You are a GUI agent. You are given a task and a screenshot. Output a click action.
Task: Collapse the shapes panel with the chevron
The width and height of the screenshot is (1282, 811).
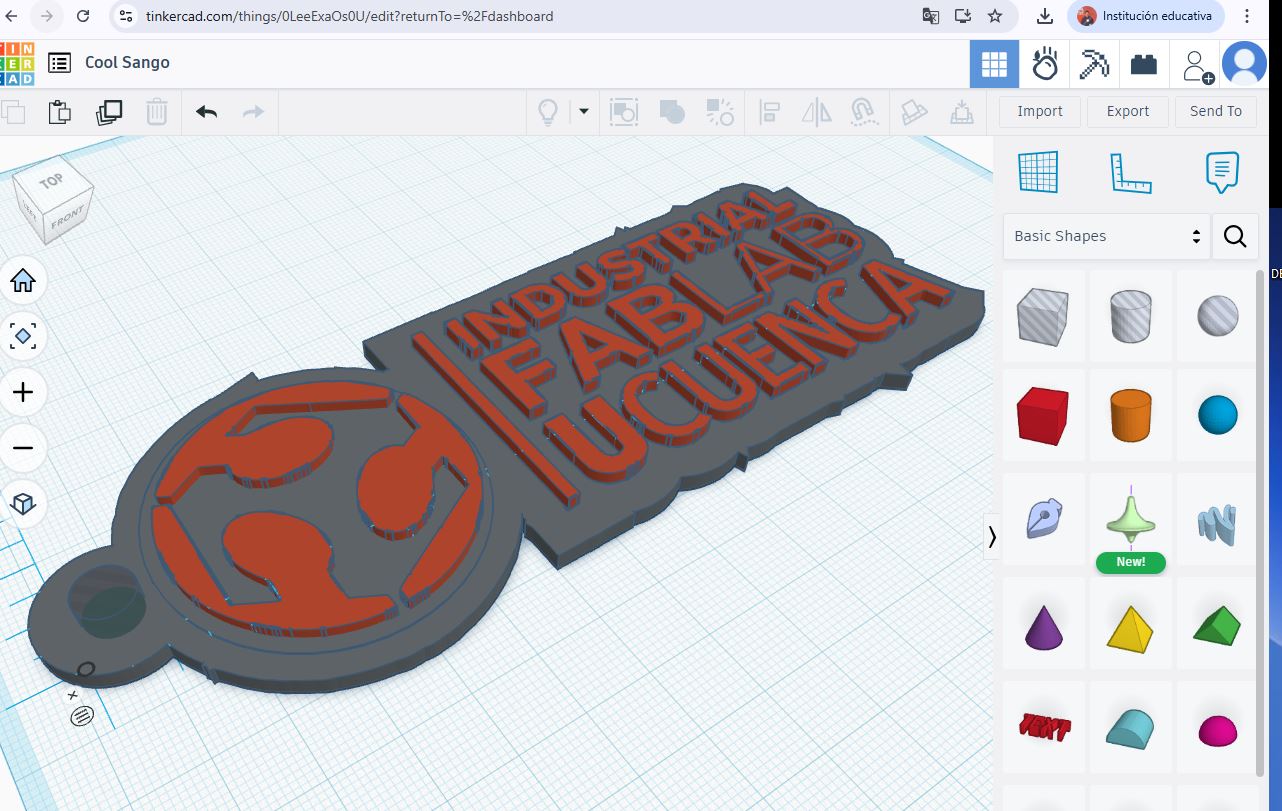pos(991,537)
